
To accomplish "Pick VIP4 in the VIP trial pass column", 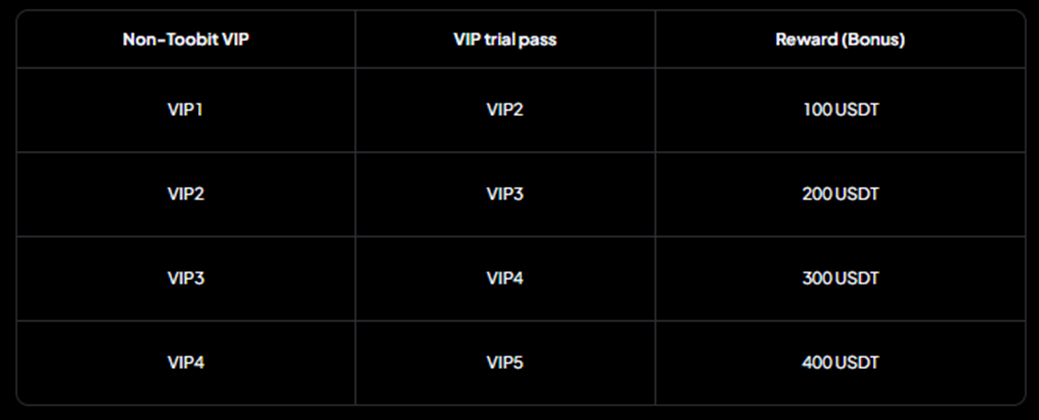I will pos(504,278).
